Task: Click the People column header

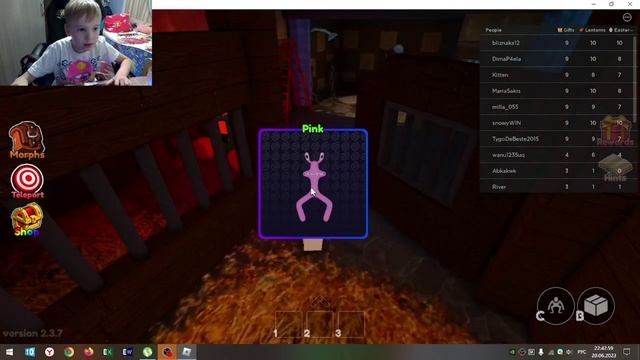Action: (x=493, y=30)
